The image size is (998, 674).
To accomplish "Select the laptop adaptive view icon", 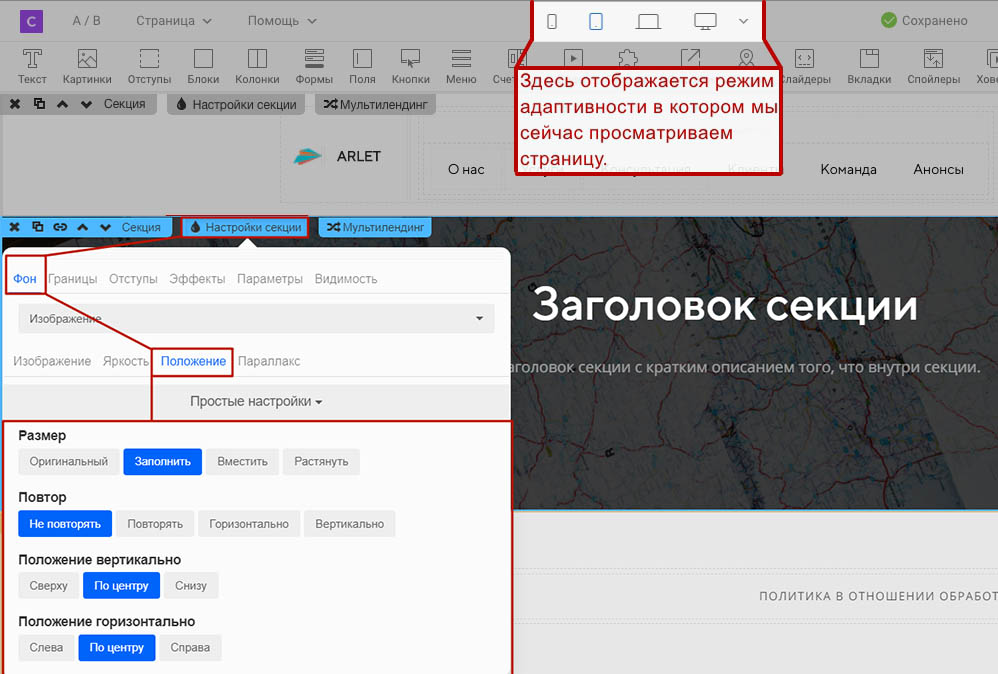I will [648, 21].
